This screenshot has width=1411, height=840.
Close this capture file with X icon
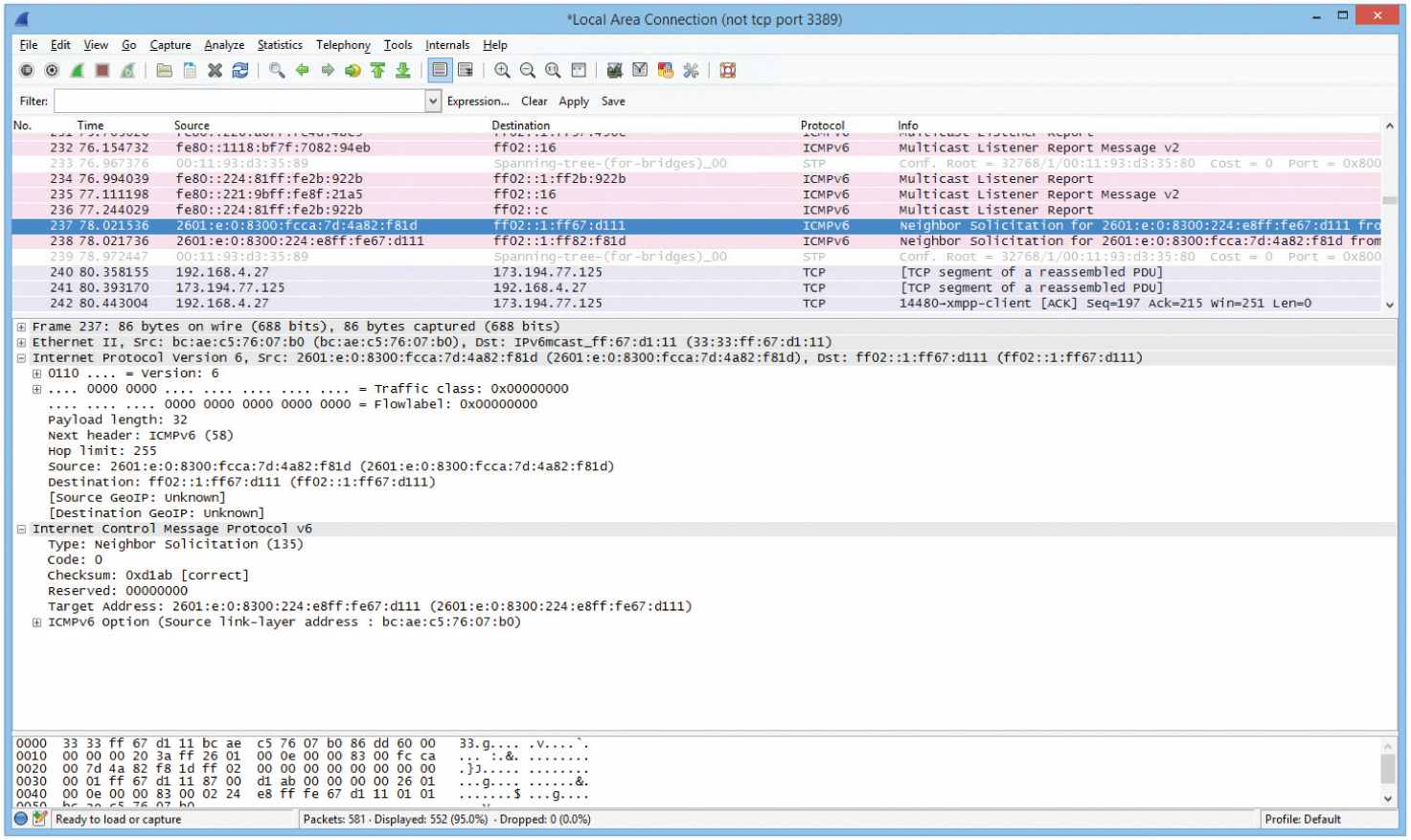click(x=216, y=70)
